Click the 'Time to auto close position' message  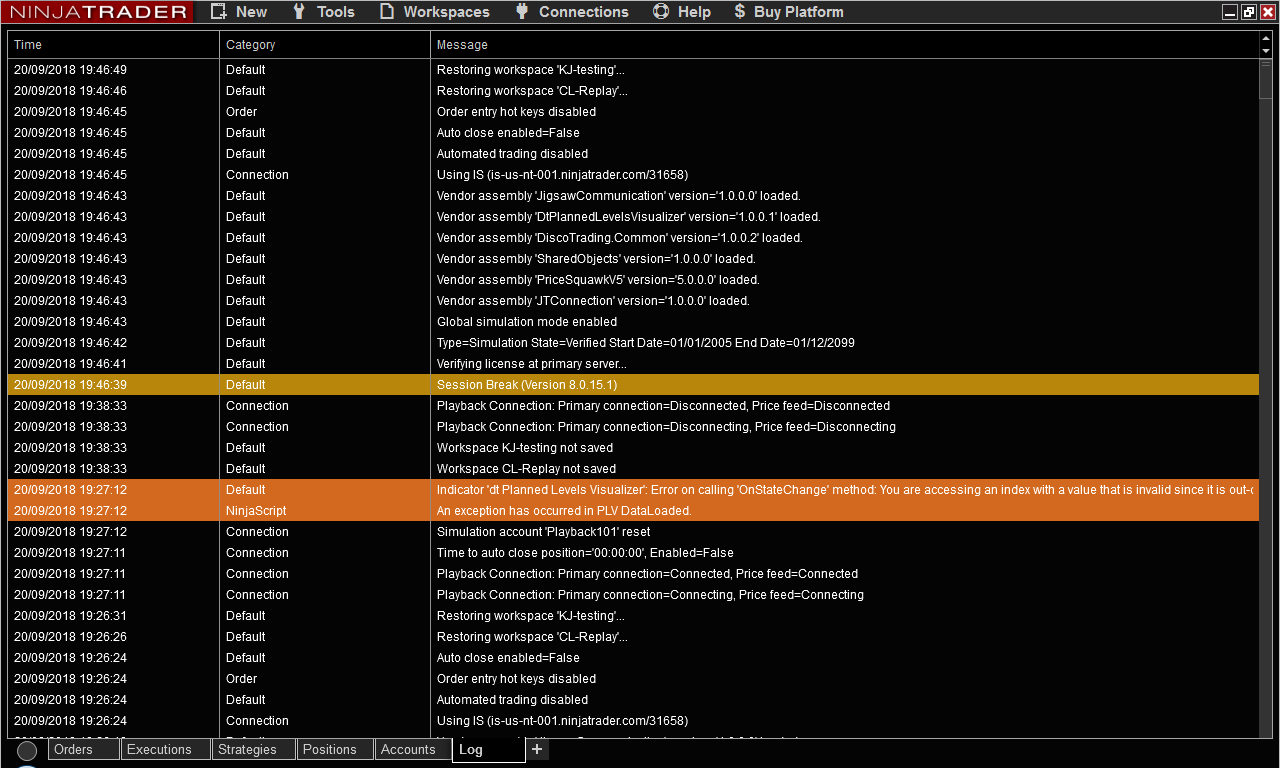(x=585, y=553)
